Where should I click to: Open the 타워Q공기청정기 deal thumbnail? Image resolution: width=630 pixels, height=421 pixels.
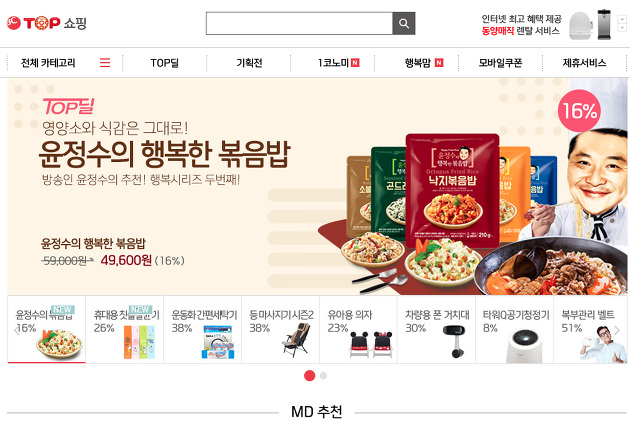(x=514, y=329)
